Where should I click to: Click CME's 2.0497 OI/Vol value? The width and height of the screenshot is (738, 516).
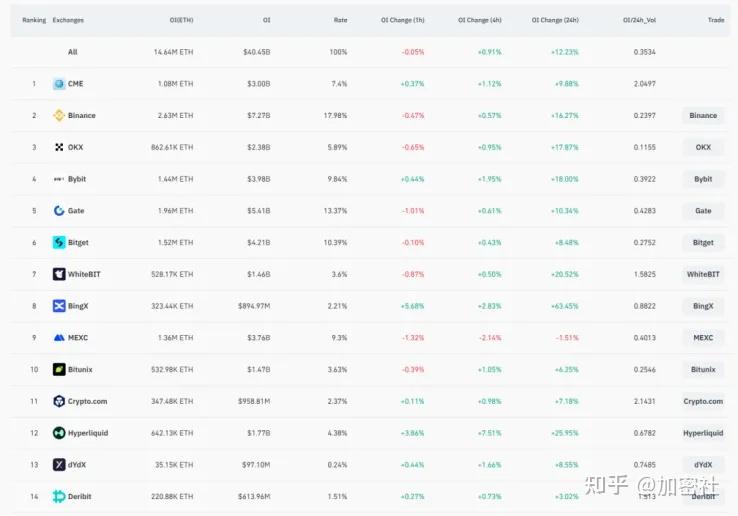click(x=644, y=84)
